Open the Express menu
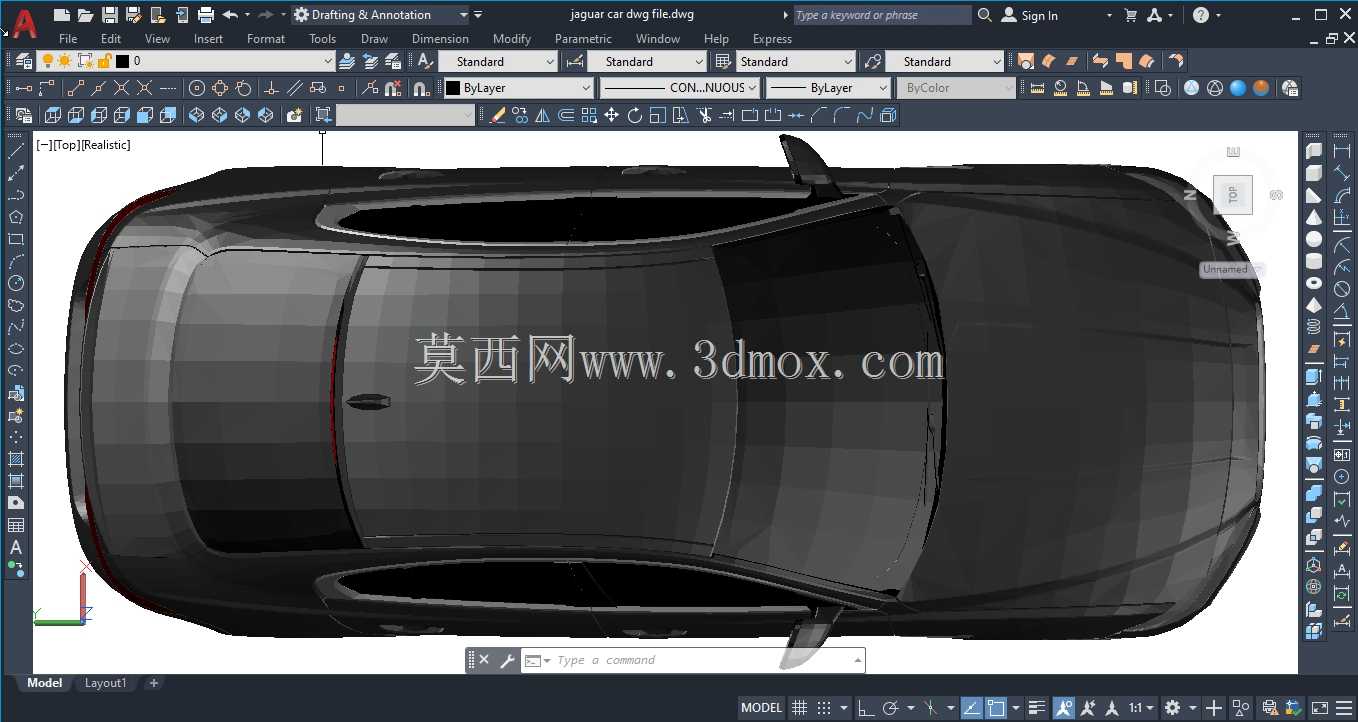1358x722 pixels. click(772, 39)
